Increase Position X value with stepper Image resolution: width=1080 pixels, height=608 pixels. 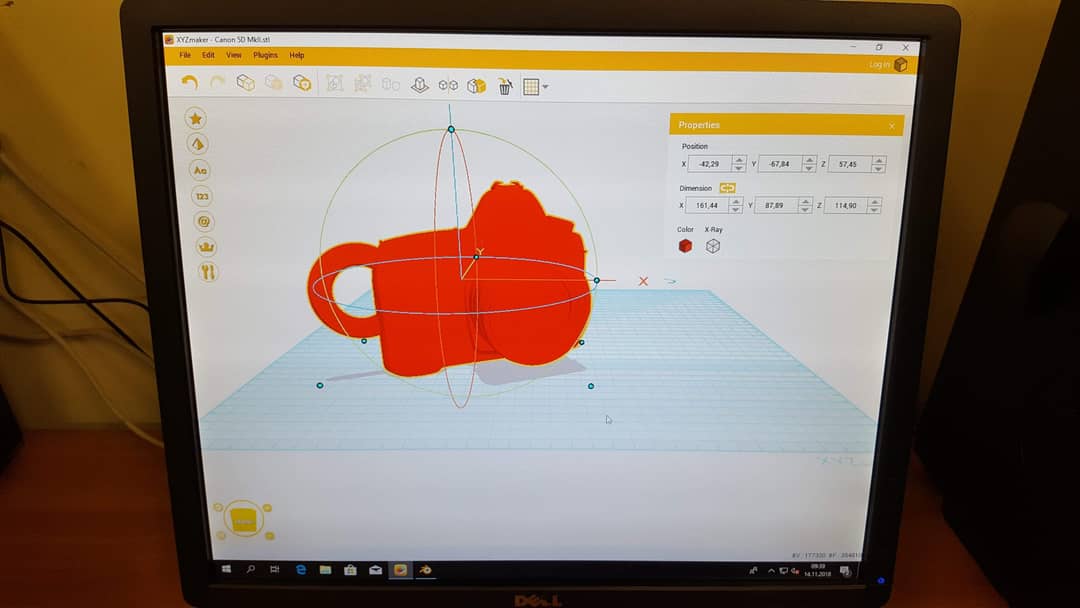coord(739,160)
